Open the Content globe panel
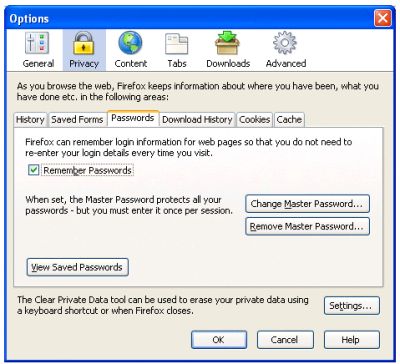 pos(130,50)
